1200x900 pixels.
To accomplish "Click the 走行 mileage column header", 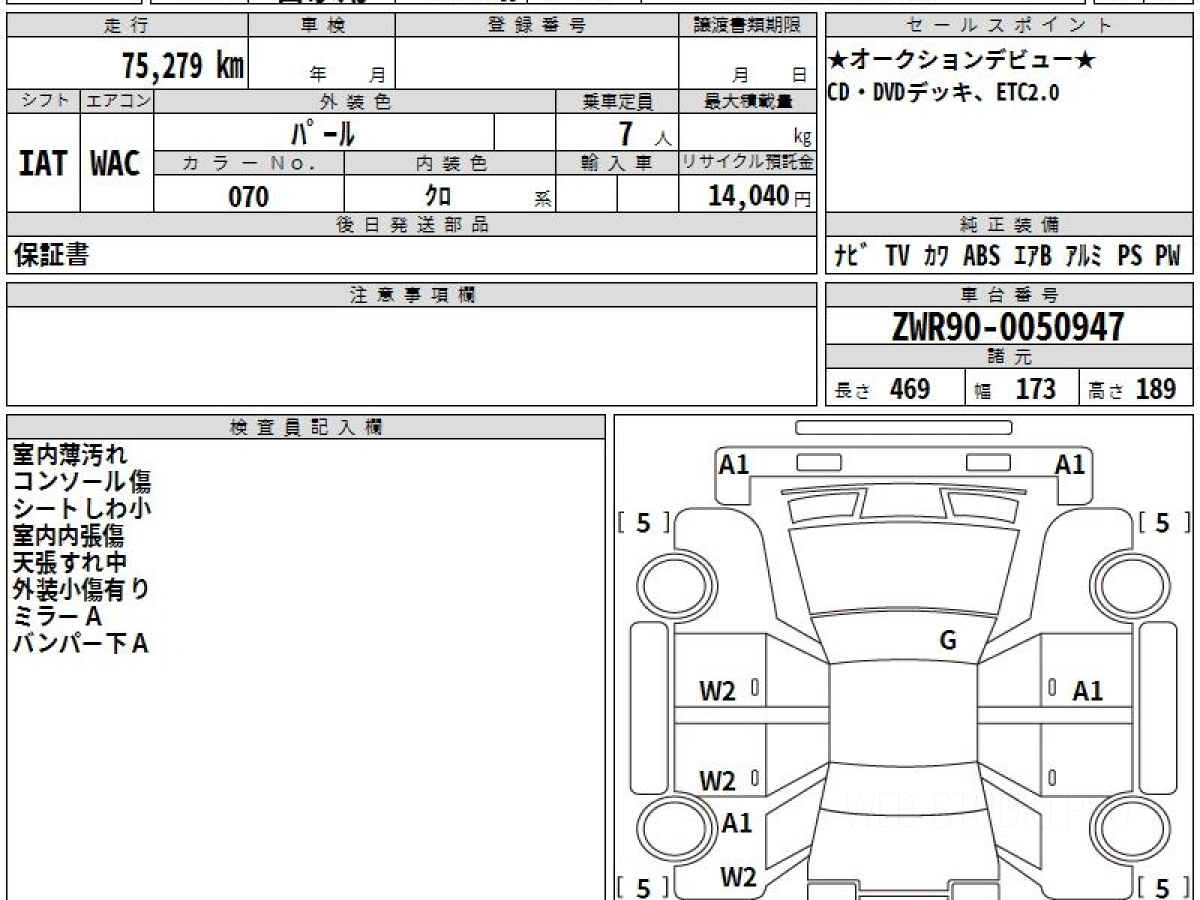I will point(126,26).
